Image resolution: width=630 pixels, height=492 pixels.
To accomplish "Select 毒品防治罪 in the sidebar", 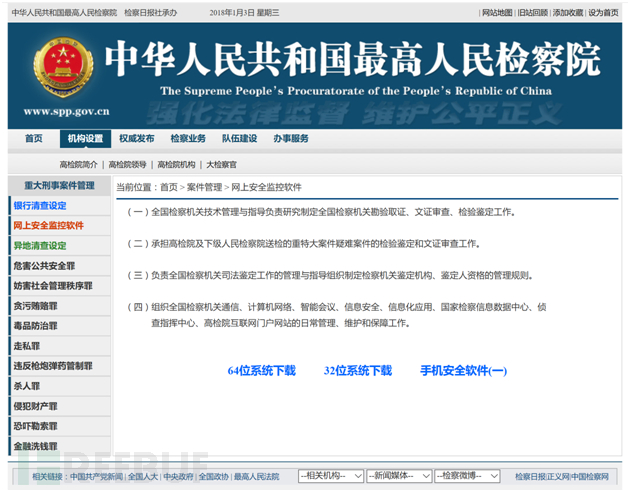I will (x=35, y=326).
